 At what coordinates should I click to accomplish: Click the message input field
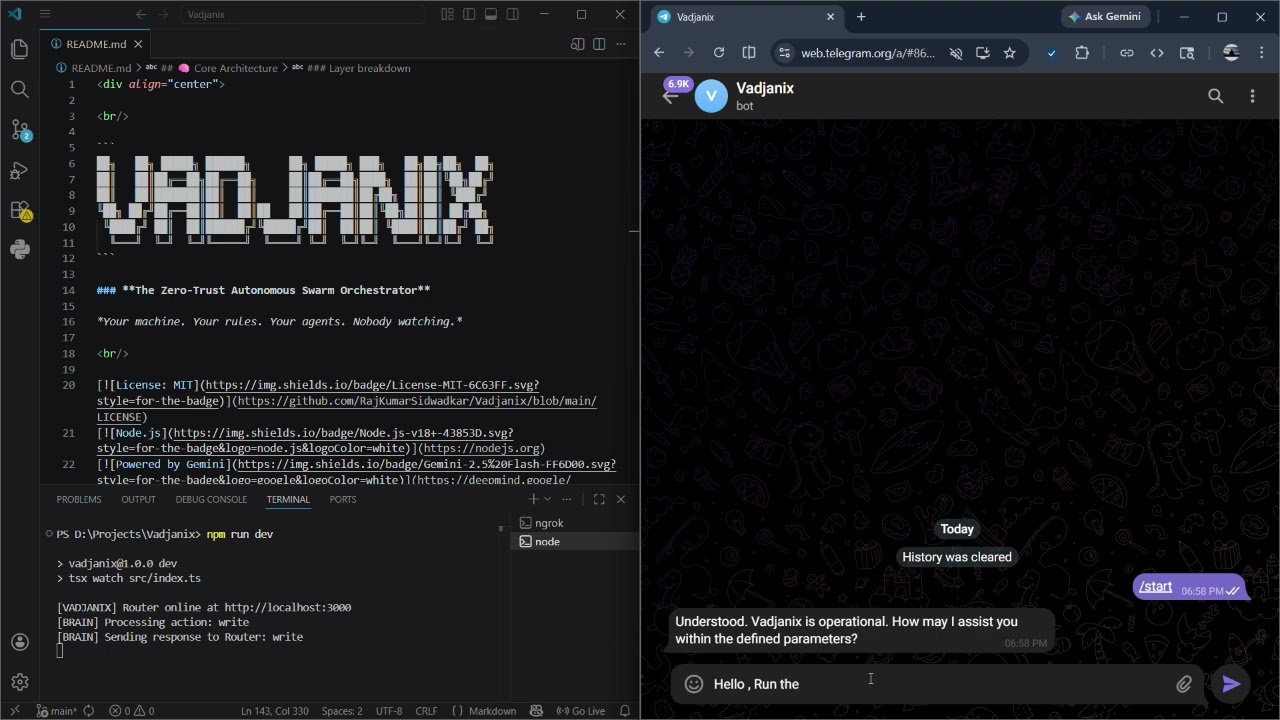point(900,684)
